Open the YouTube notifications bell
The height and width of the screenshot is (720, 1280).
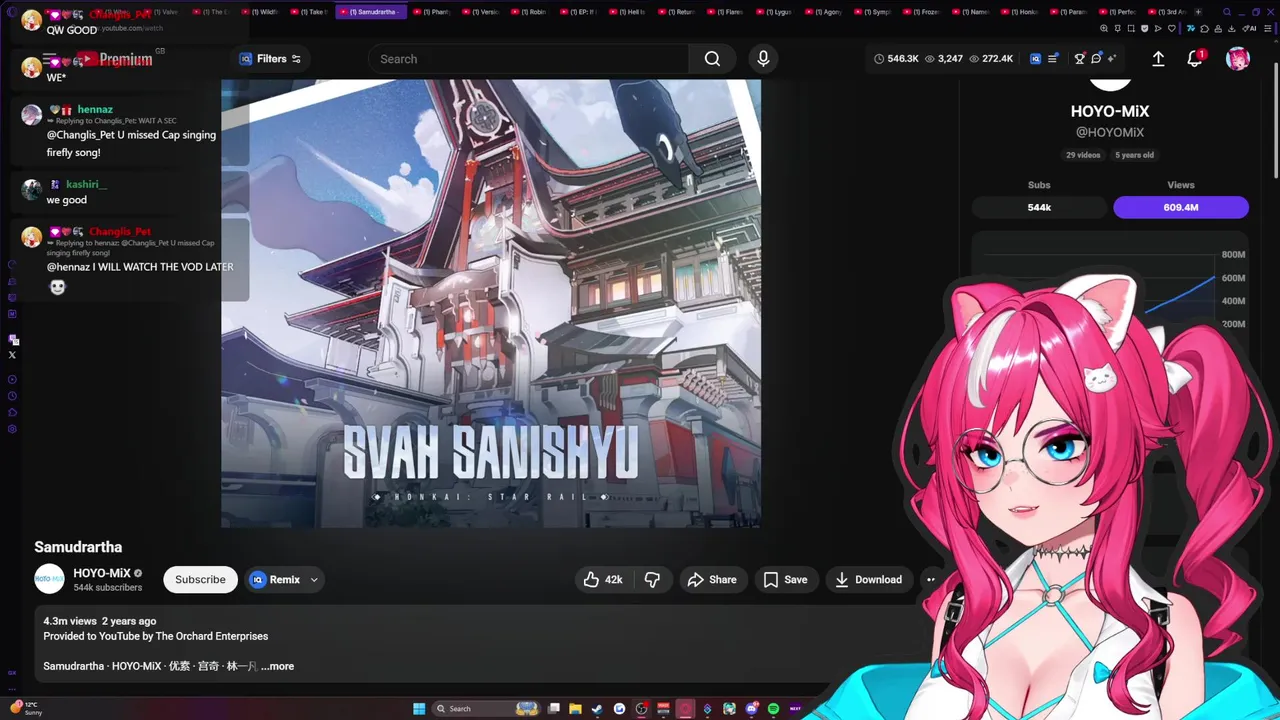tap(1195, 59)
